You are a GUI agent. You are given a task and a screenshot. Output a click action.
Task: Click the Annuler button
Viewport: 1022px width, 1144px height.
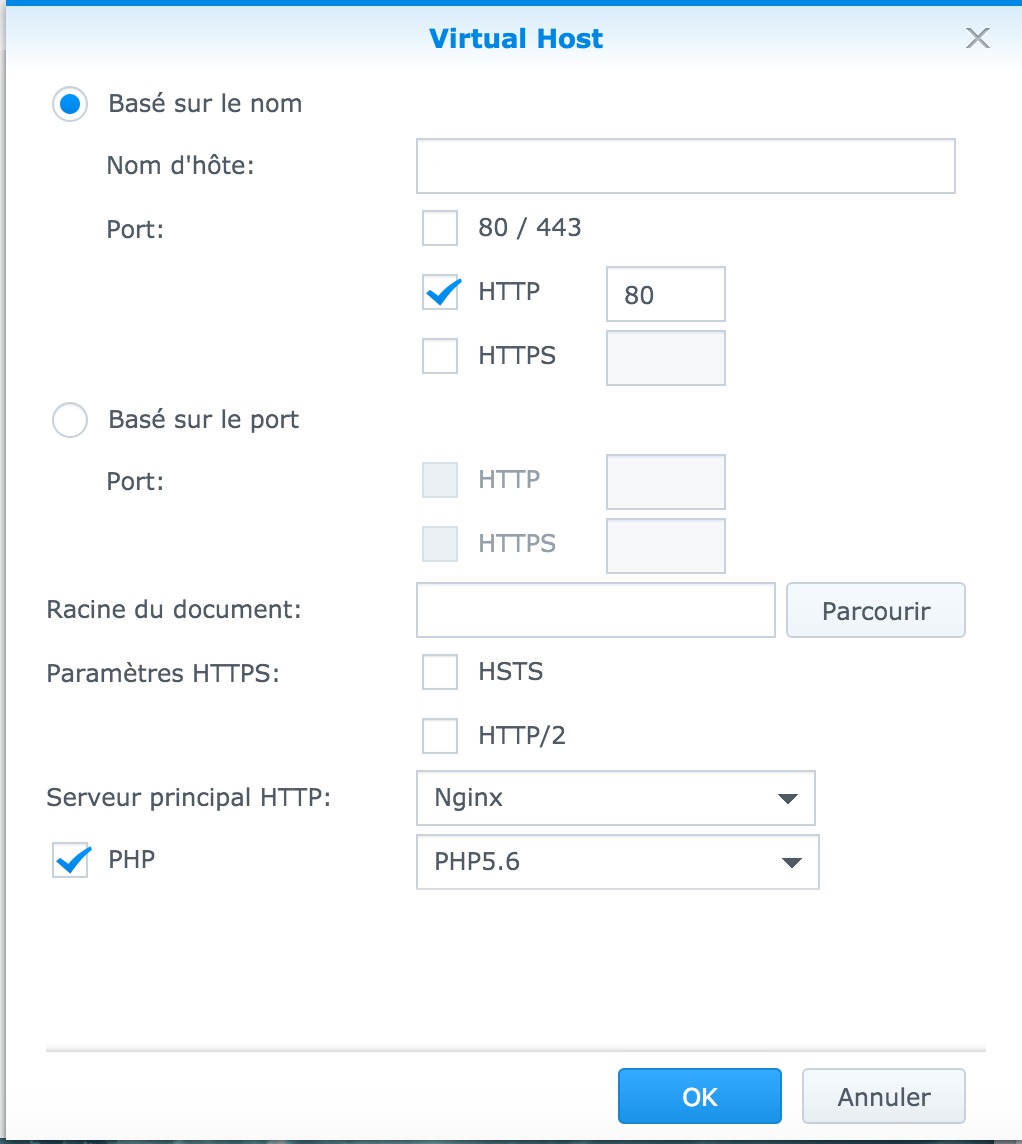coord(884,1097)
